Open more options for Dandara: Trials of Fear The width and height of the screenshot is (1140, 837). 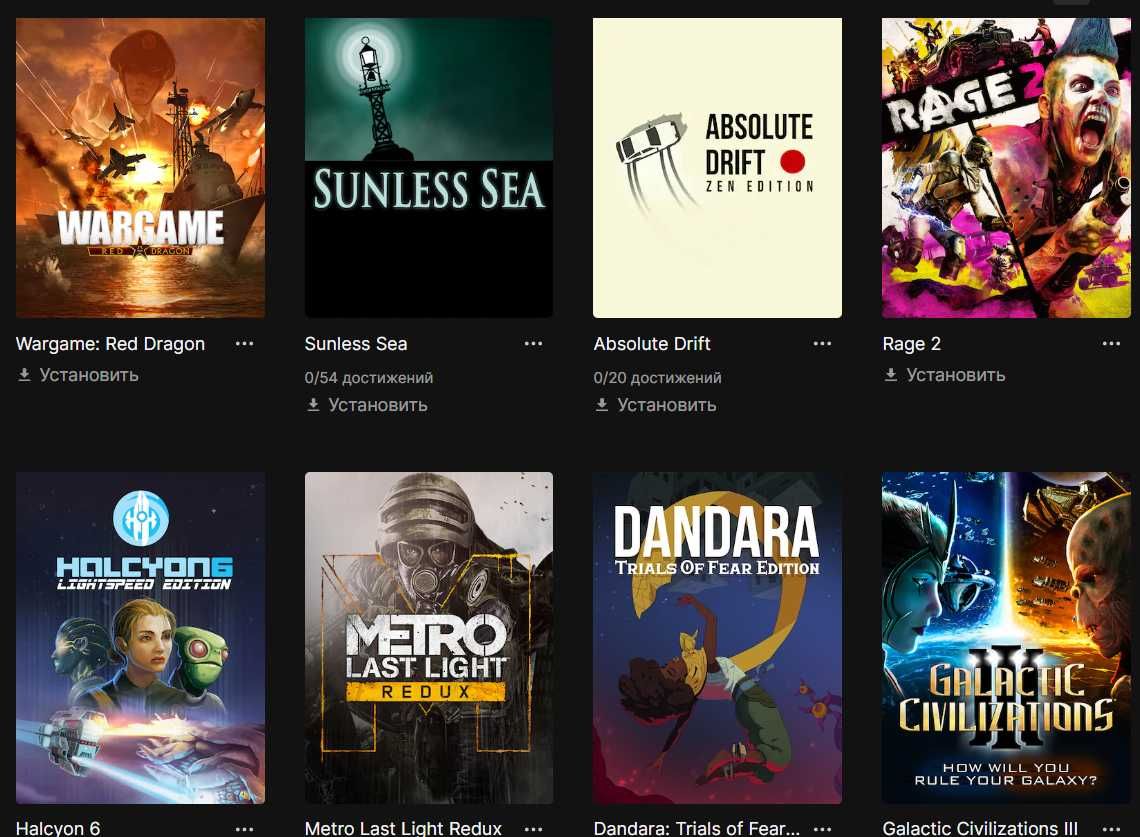[x=822, y=828]
